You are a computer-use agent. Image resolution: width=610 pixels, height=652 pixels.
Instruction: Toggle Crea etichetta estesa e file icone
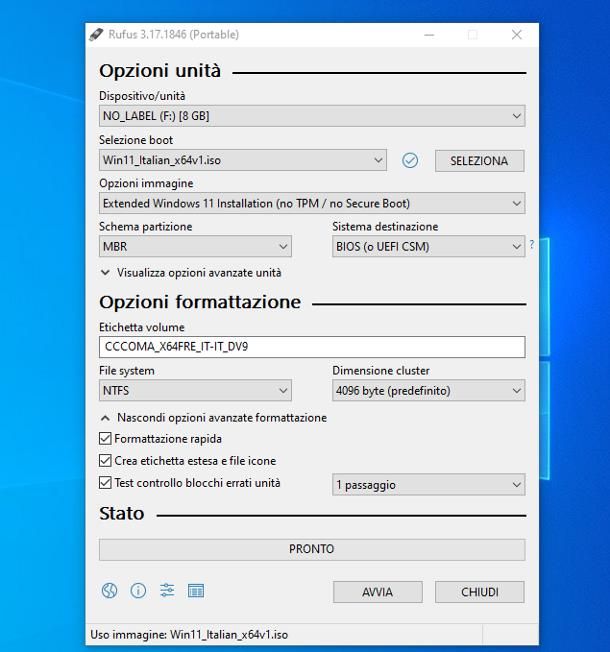(105, 461)
